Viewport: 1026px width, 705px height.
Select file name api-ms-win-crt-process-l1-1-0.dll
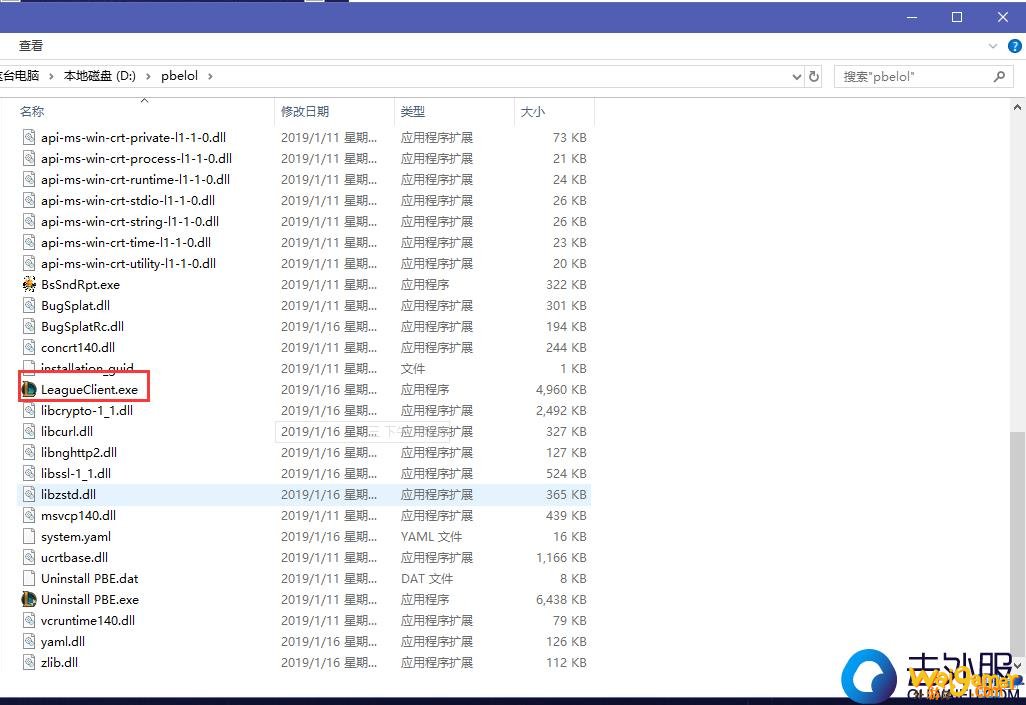click(x=136, y=158)
